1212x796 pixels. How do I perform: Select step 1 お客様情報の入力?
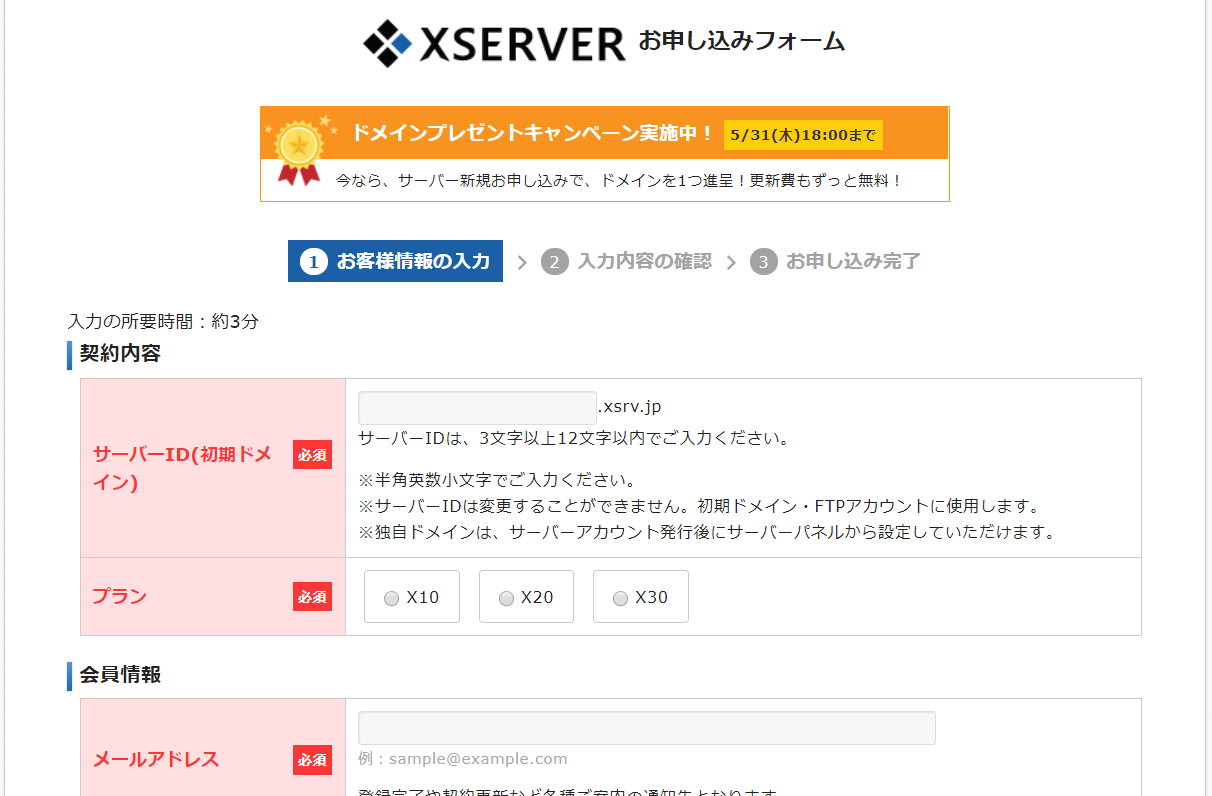click(x=395, y=261)
